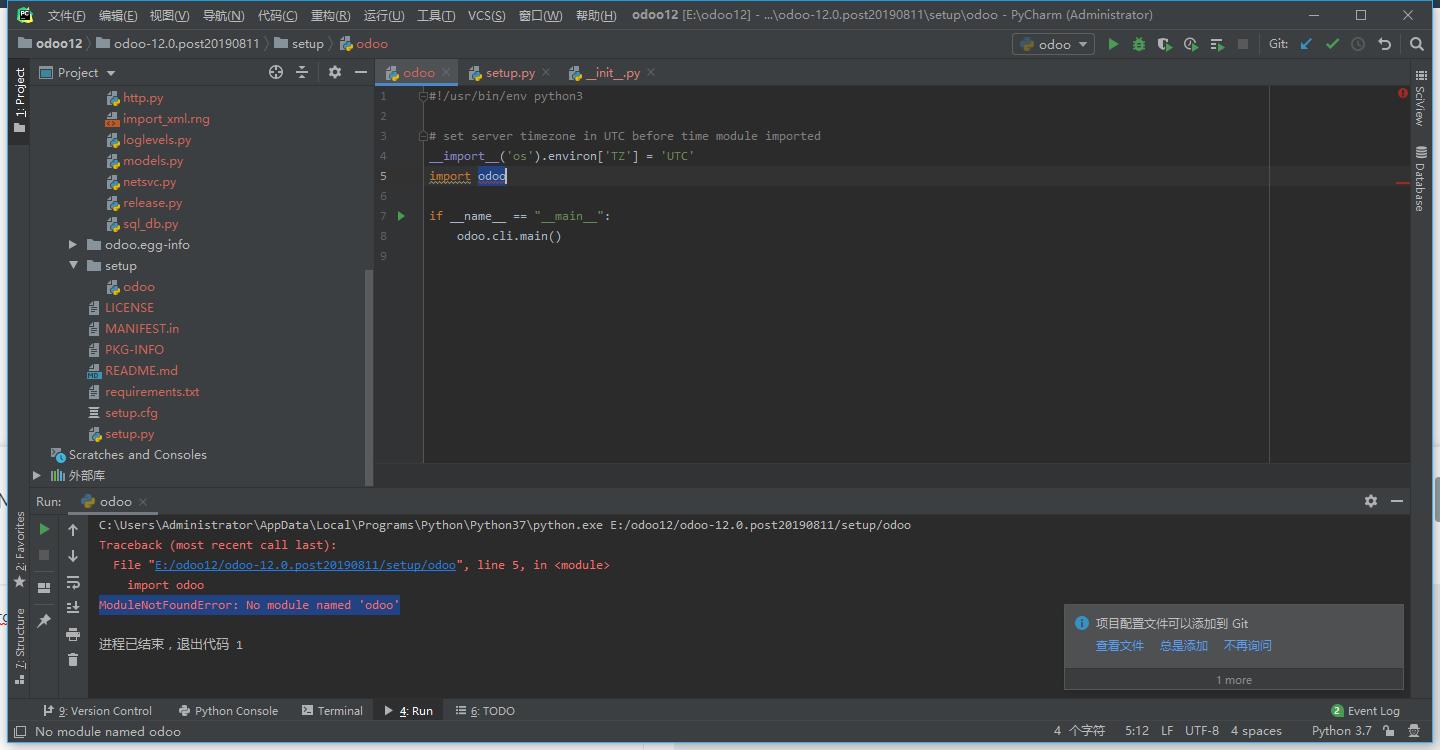Click the 2: Favorites side tab
1440x750 pixels.
[19, 549]
